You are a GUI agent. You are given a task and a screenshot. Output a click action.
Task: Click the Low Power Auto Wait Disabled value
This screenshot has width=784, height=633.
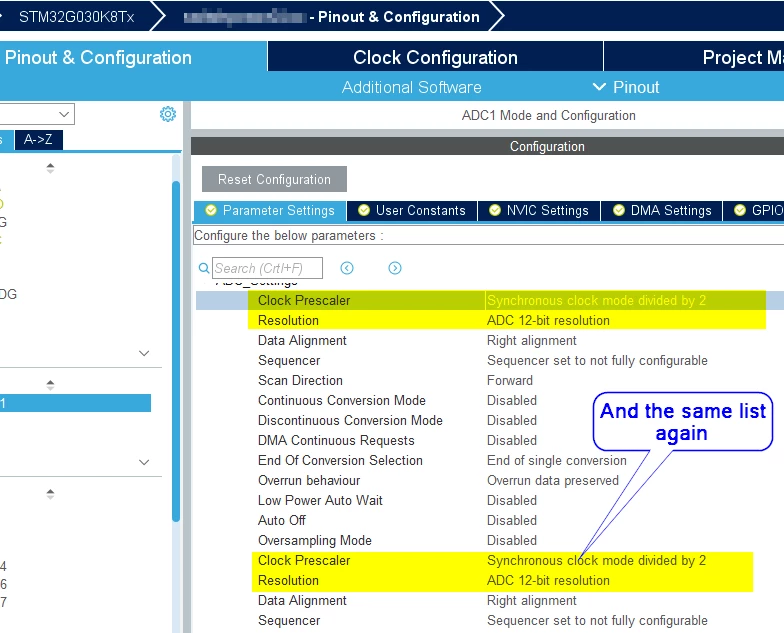point(512,500)
